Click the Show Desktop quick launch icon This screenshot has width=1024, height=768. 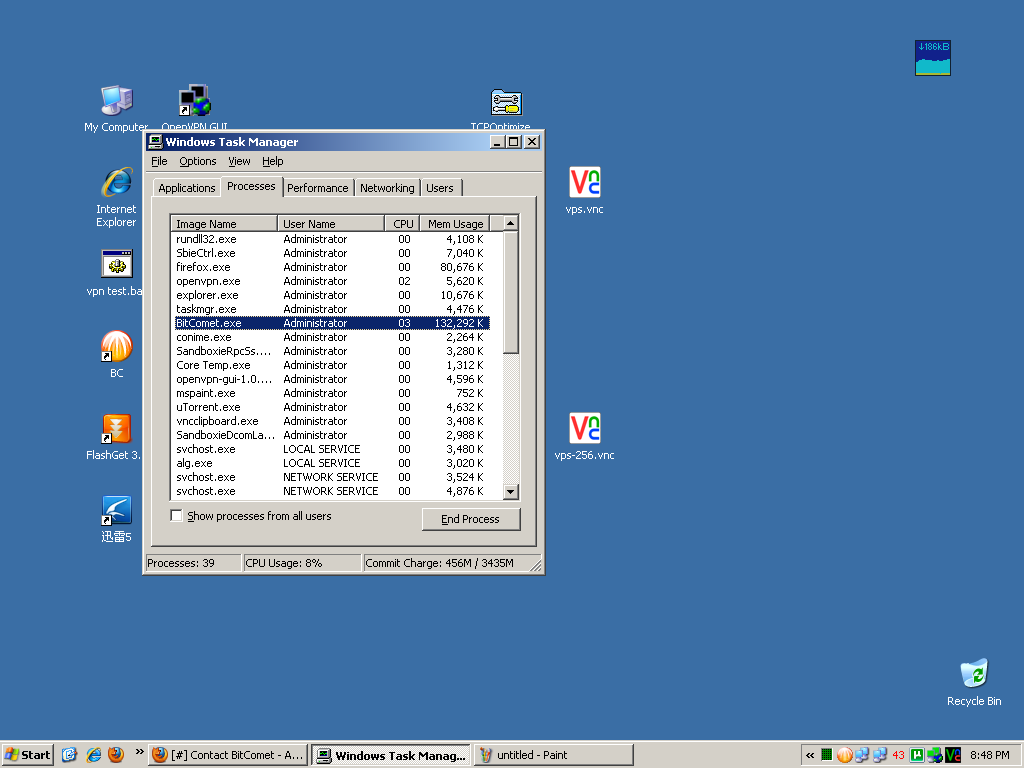[69, 755]
